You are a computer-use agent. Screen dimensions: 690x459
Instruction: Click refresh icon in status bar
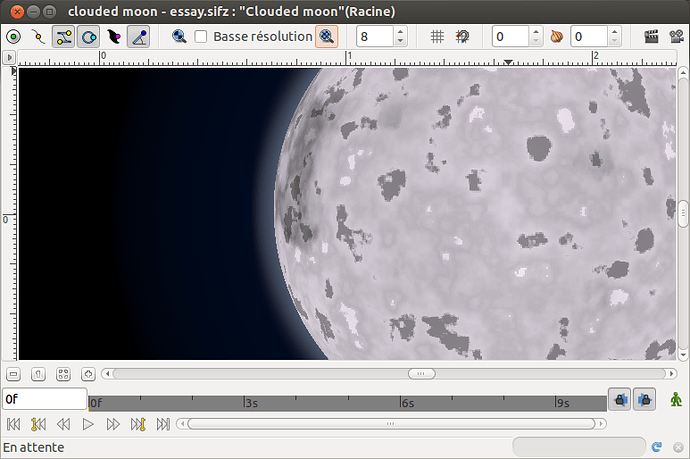click(656, 447)
